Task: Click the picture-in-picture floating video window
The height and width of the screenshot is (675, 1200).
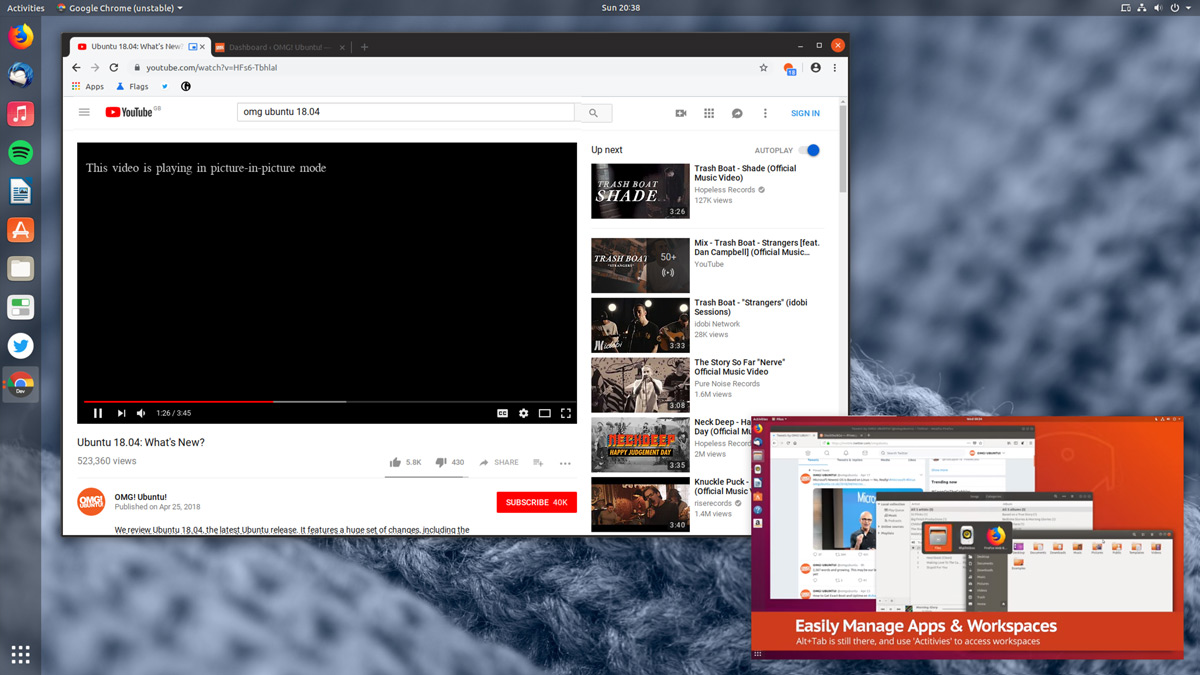Action: tap(967, 537)
